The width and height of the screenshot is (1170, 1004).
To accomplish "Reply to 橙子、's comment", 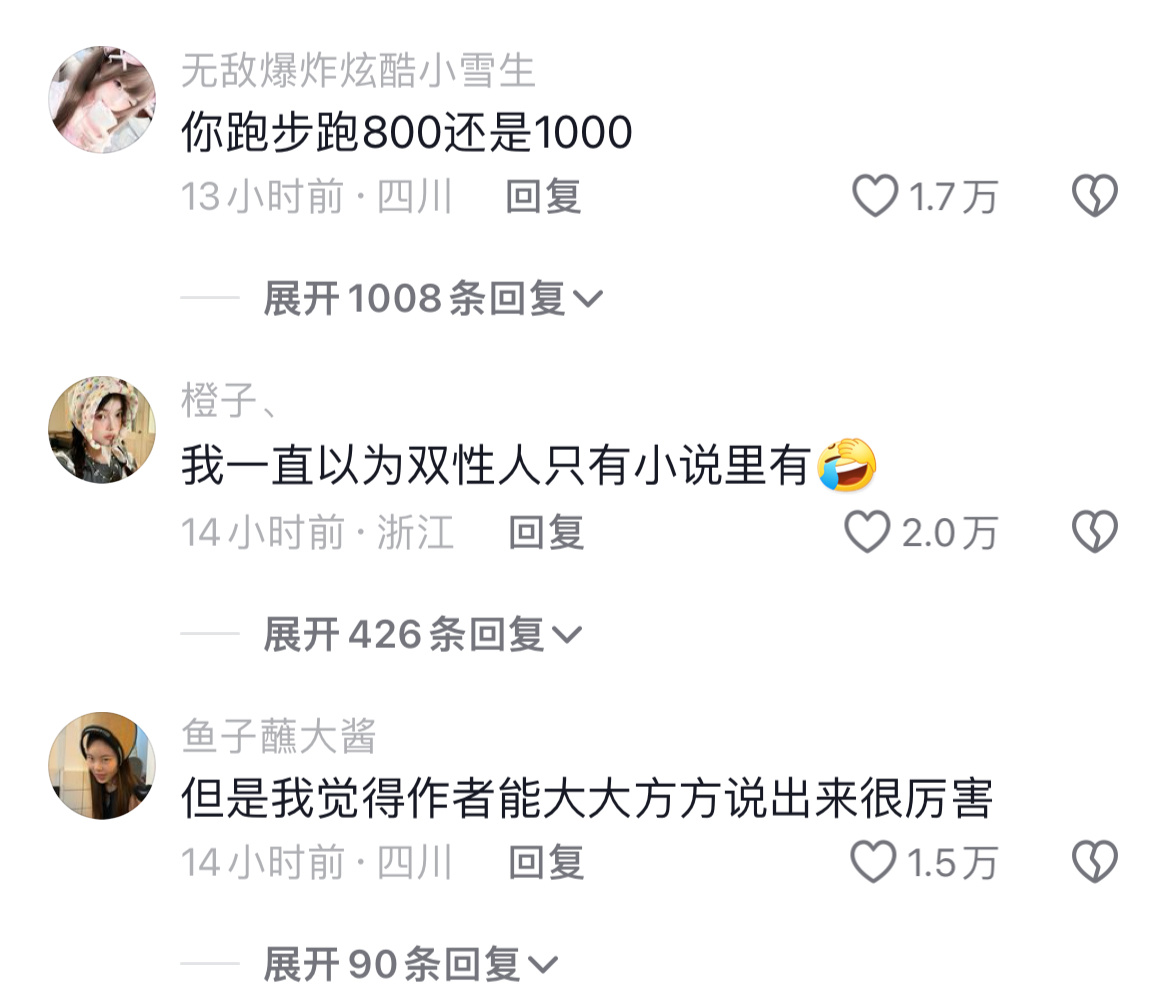I will (545, 533).
